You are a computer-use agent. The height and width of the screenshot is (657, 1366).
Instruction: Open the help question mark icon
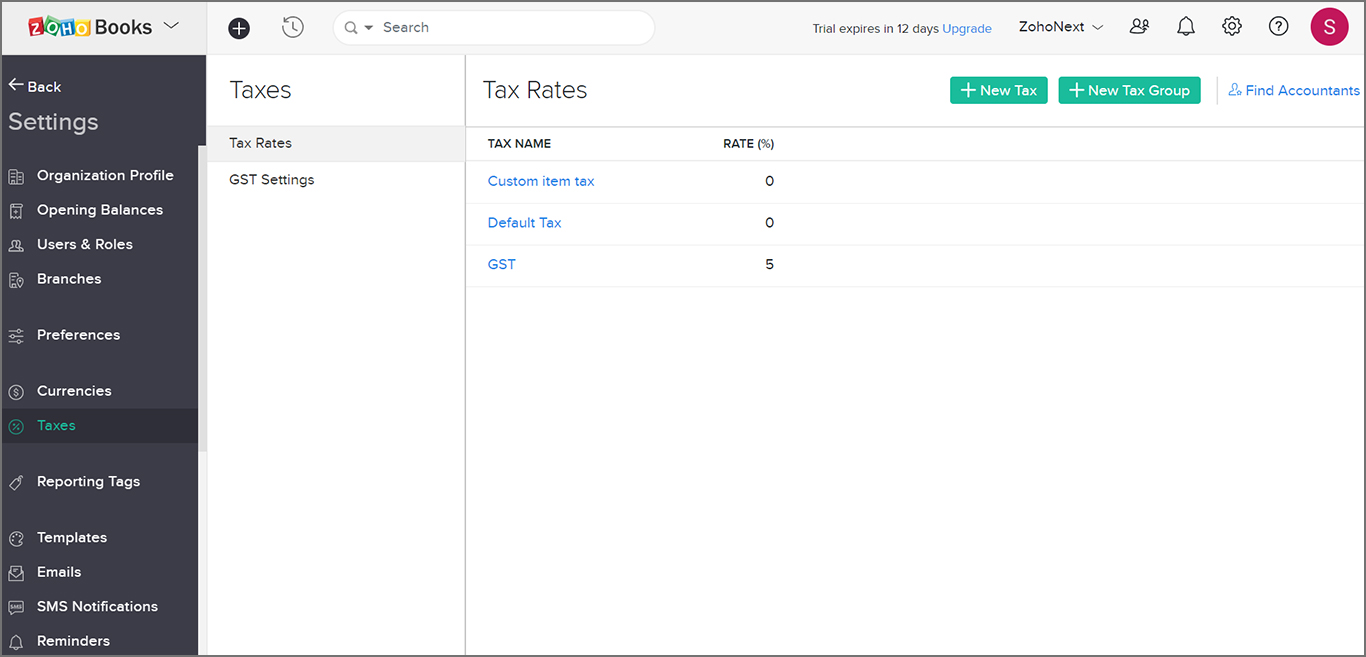click(x=1278, y=27)
